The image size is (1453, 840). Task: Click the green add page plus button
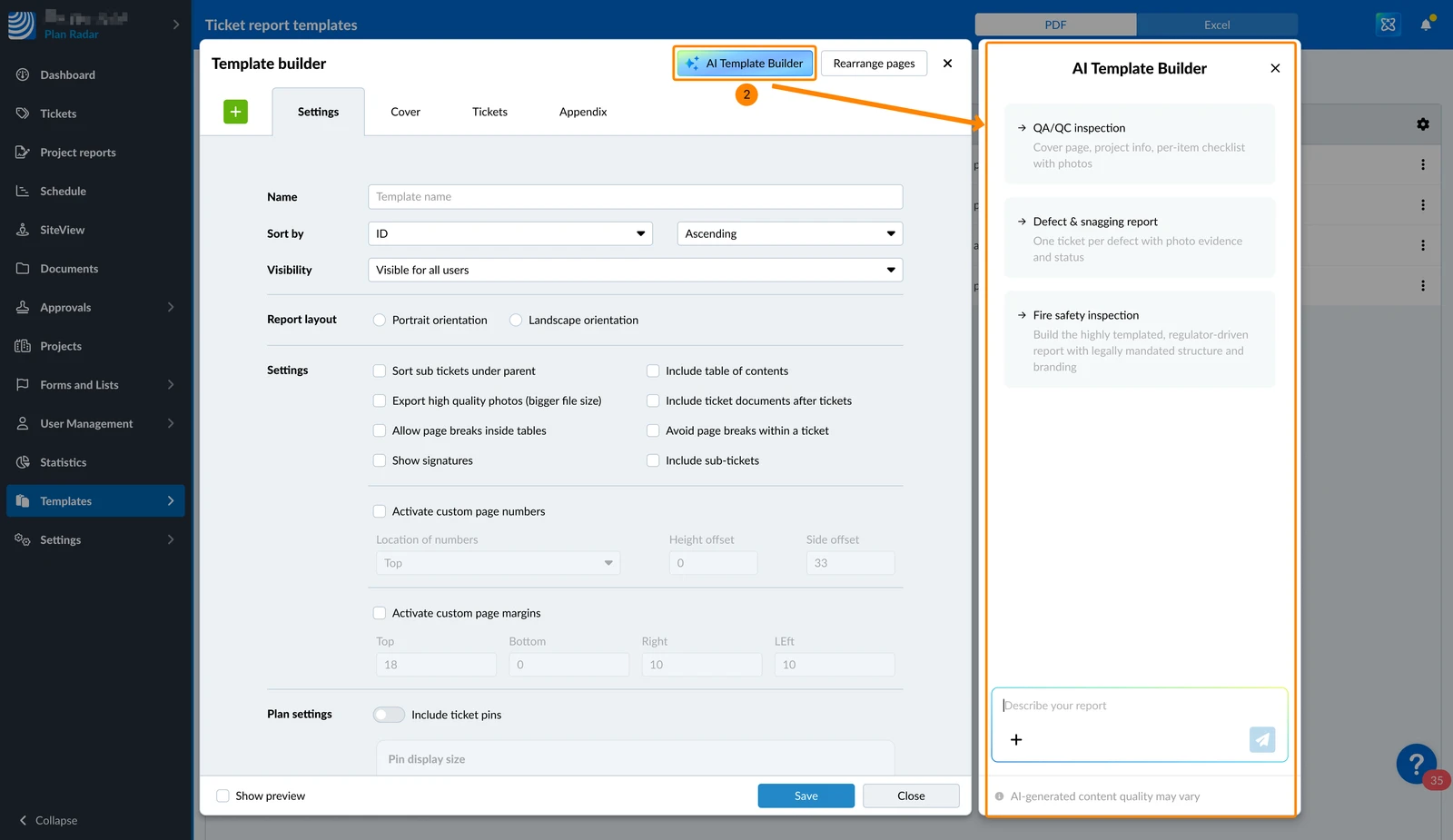[x=235, y=112]
